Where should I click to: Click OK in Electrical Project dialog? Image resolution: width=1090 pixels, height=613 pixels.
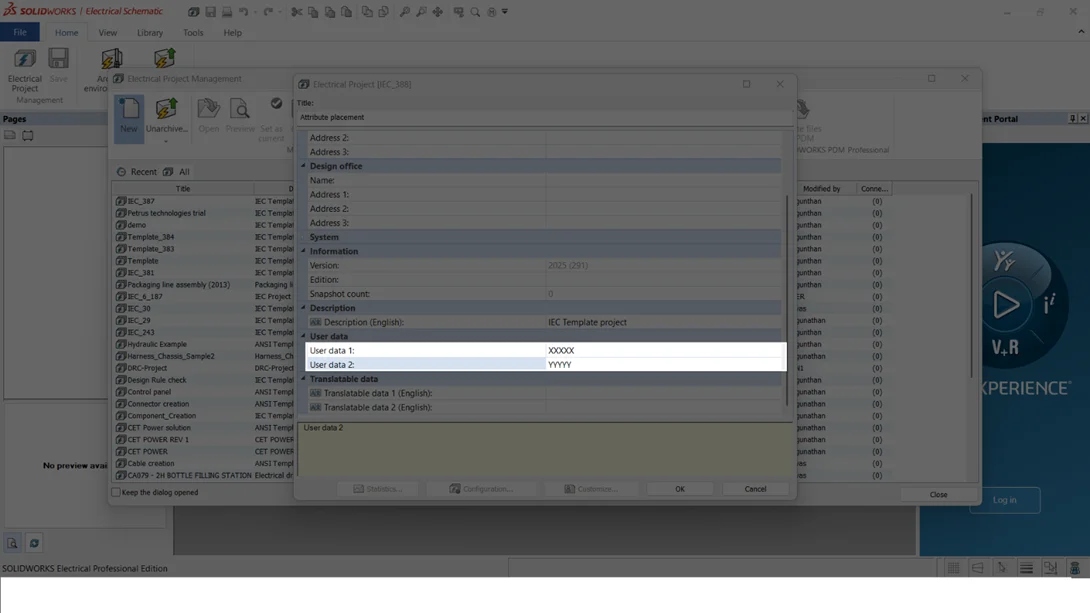point(680,489)
